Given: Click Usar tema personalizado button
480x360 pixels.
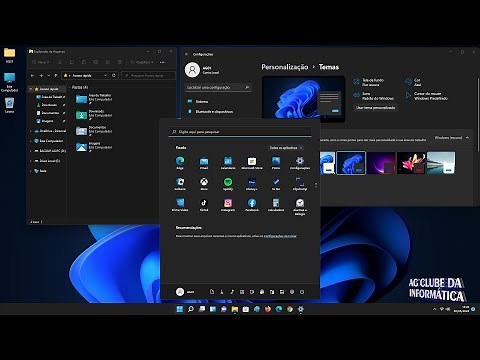Looking at the screenshot, I should (375, 108).
